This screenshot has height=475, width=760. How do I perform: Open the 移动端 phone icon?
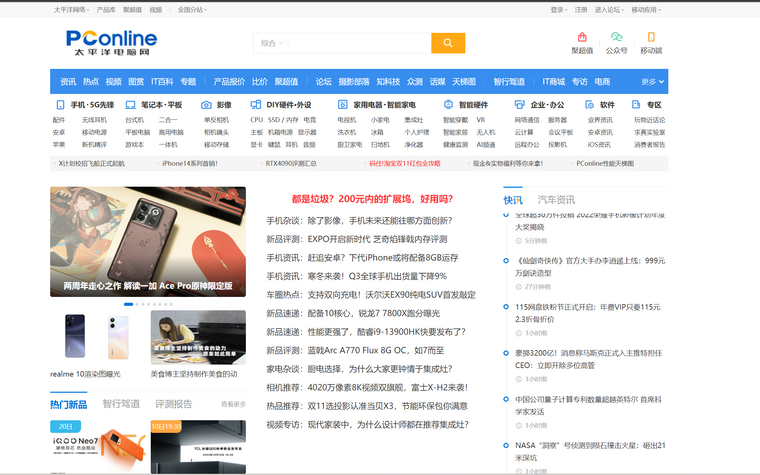651,36
